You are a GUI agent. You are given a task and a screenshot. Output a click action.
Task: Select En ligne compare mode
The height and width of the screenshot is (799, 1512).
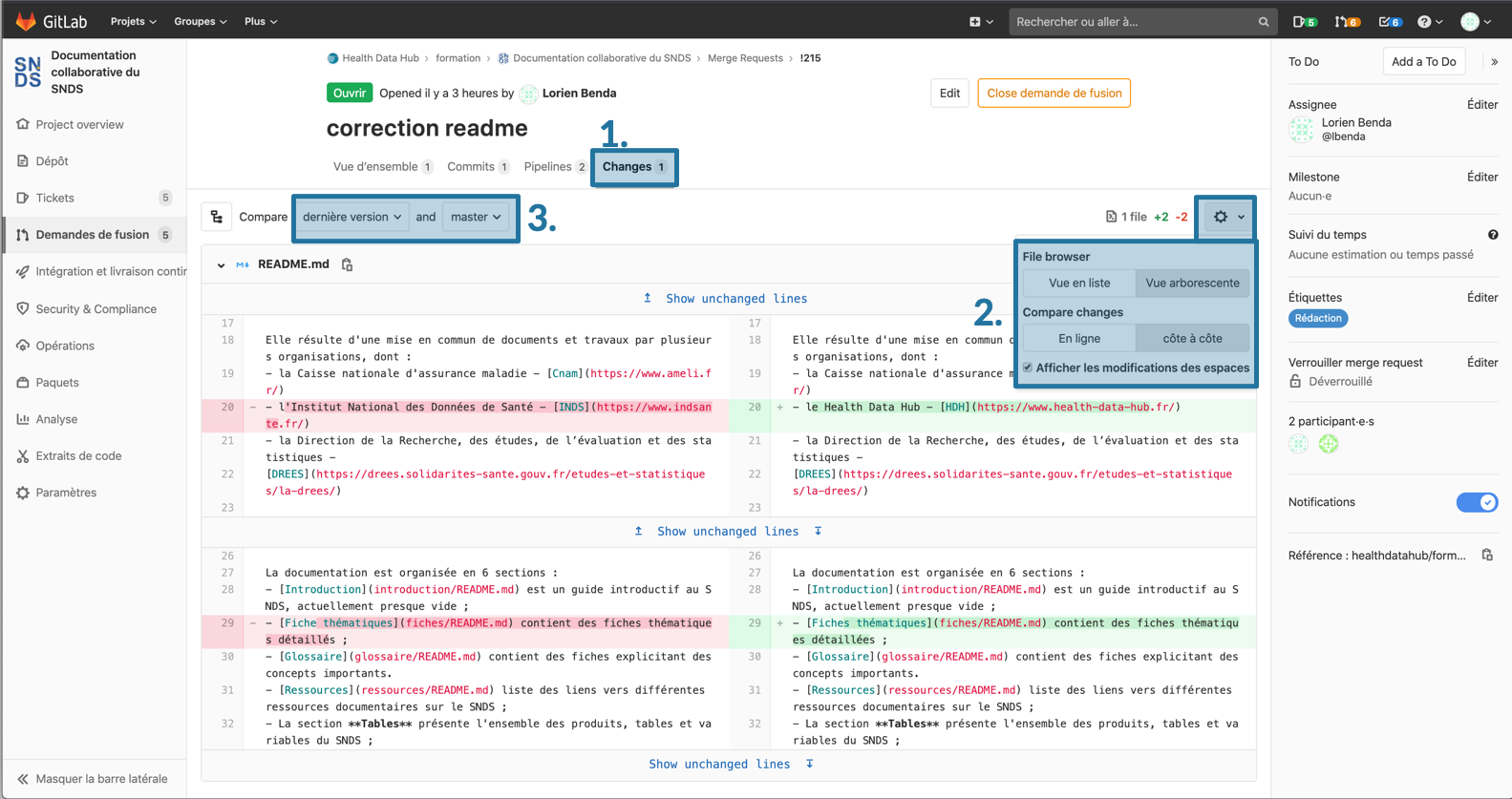point(1079,338)
